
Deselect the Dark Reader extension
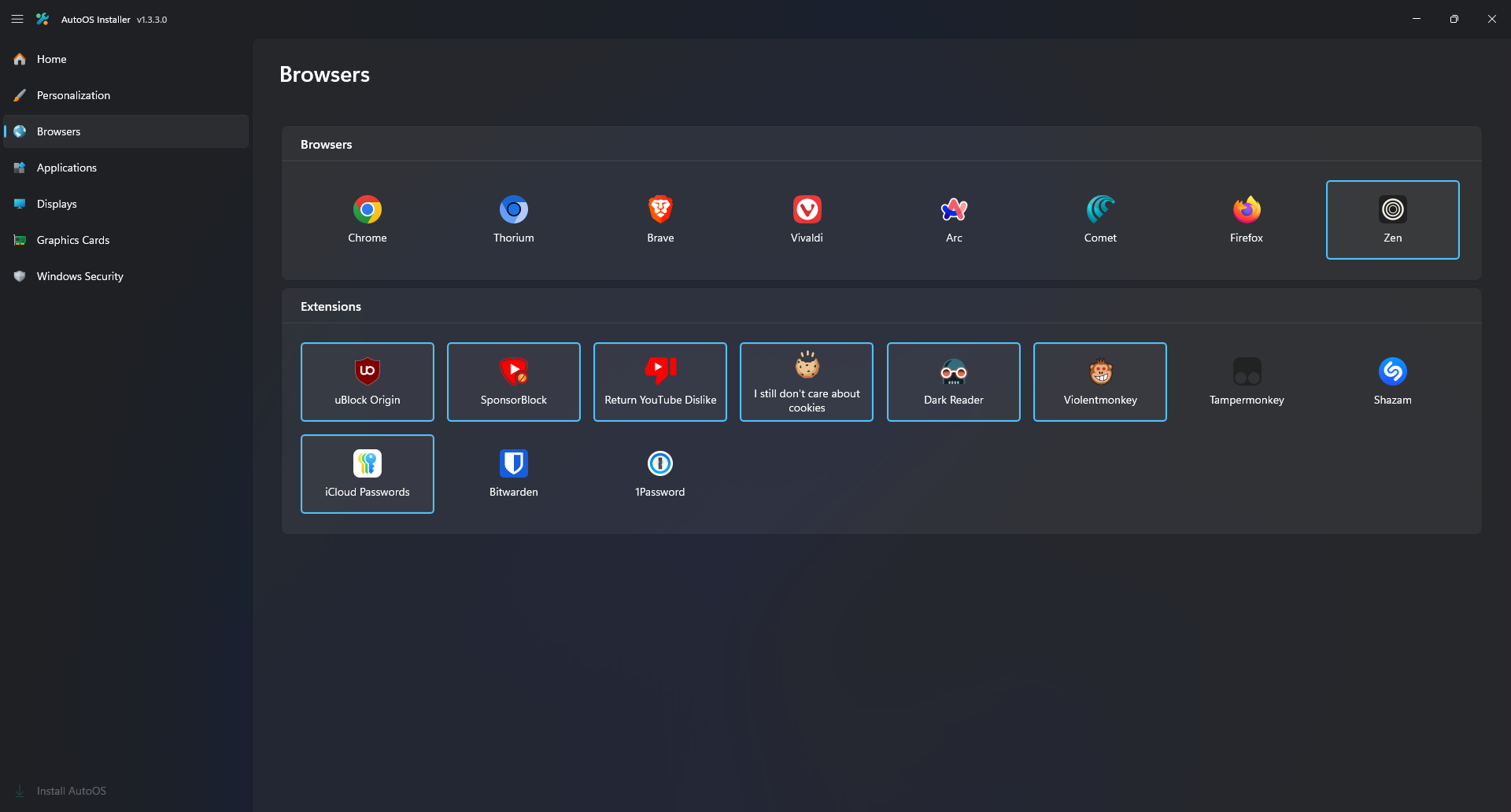pos(954,382)
